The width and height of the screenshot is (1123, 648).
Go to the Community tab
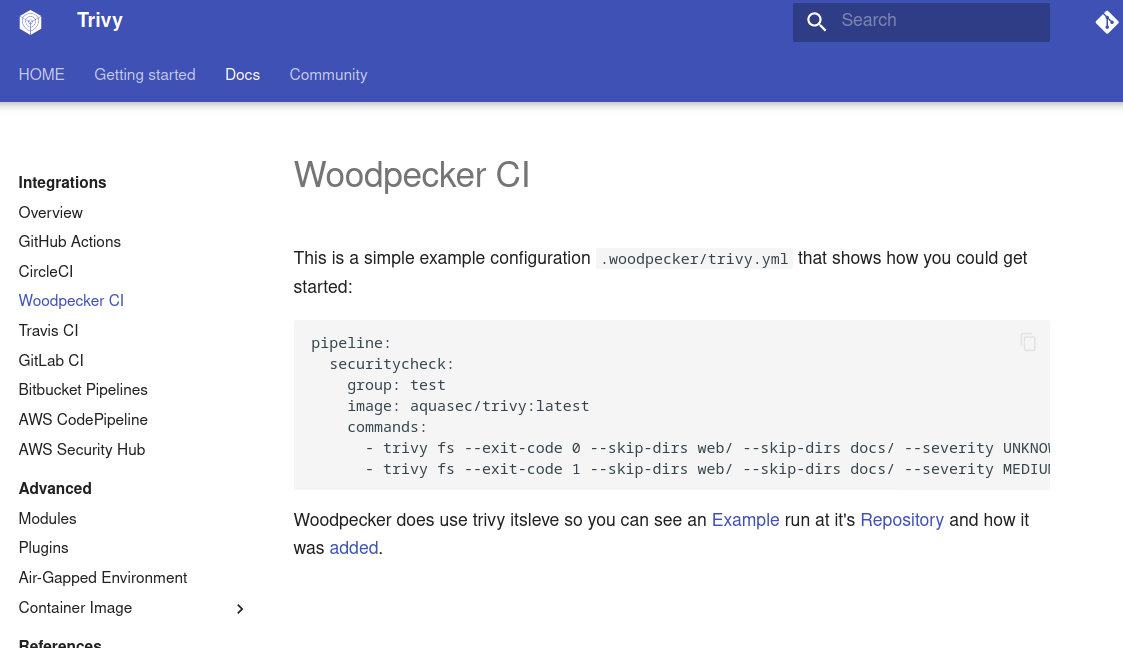coord(328,74)
